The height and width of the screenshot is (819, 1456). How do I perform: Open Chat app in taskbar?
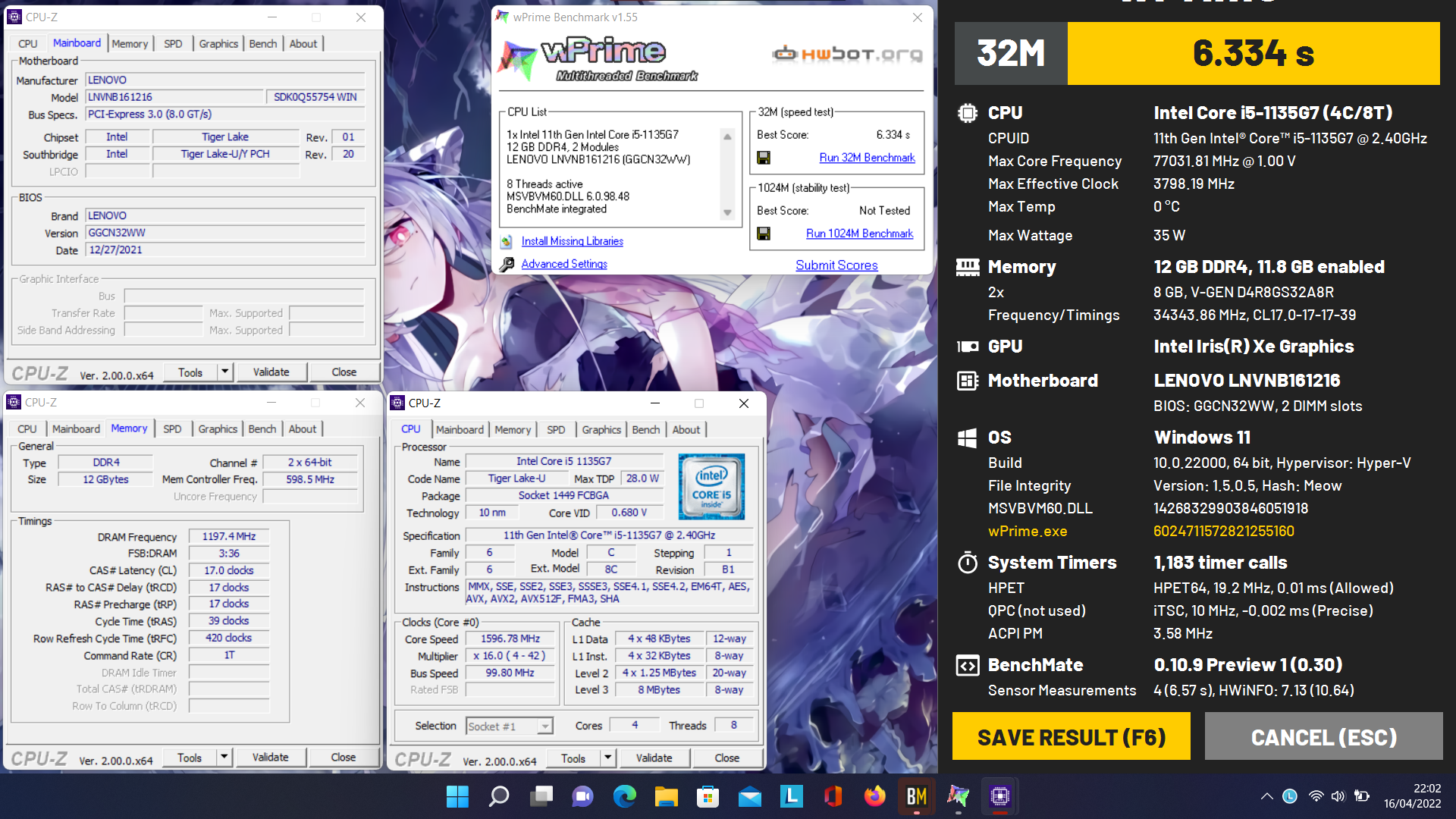coord(582,796)
